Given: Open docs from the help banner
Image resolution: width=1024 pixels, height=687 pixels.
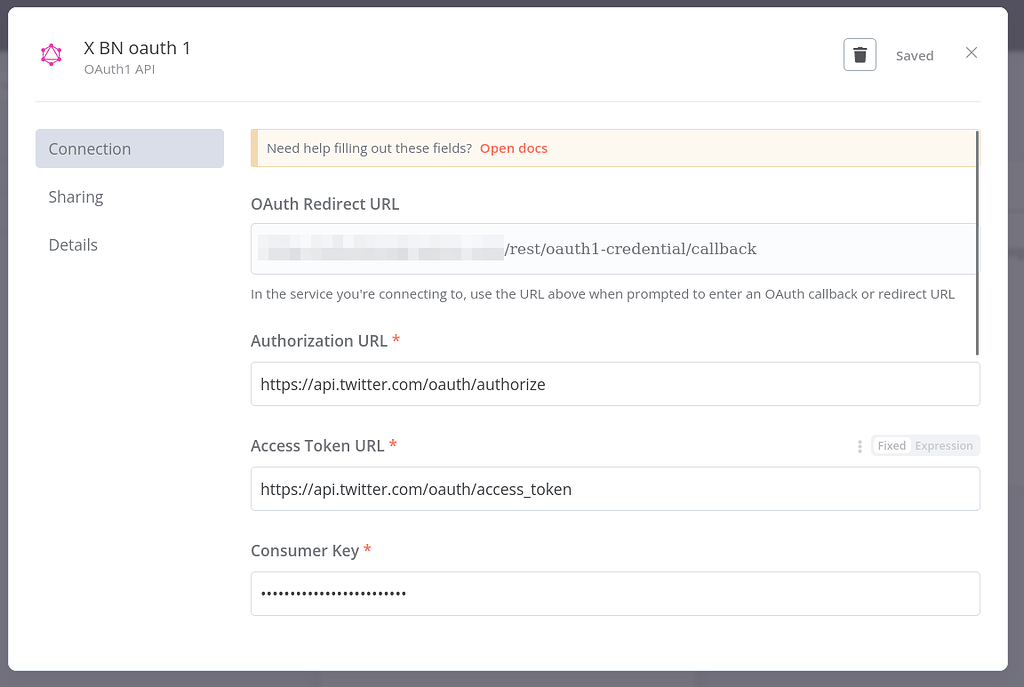Looking at the screenshot, I should click(513, 147).
